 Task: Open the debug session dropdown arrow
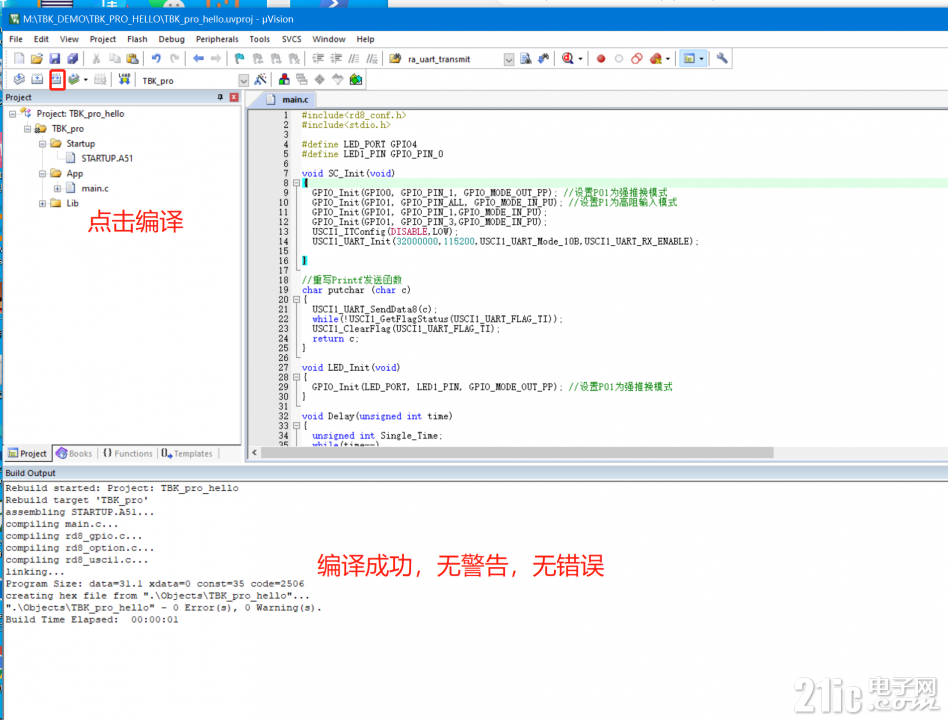tap(580, 59)
